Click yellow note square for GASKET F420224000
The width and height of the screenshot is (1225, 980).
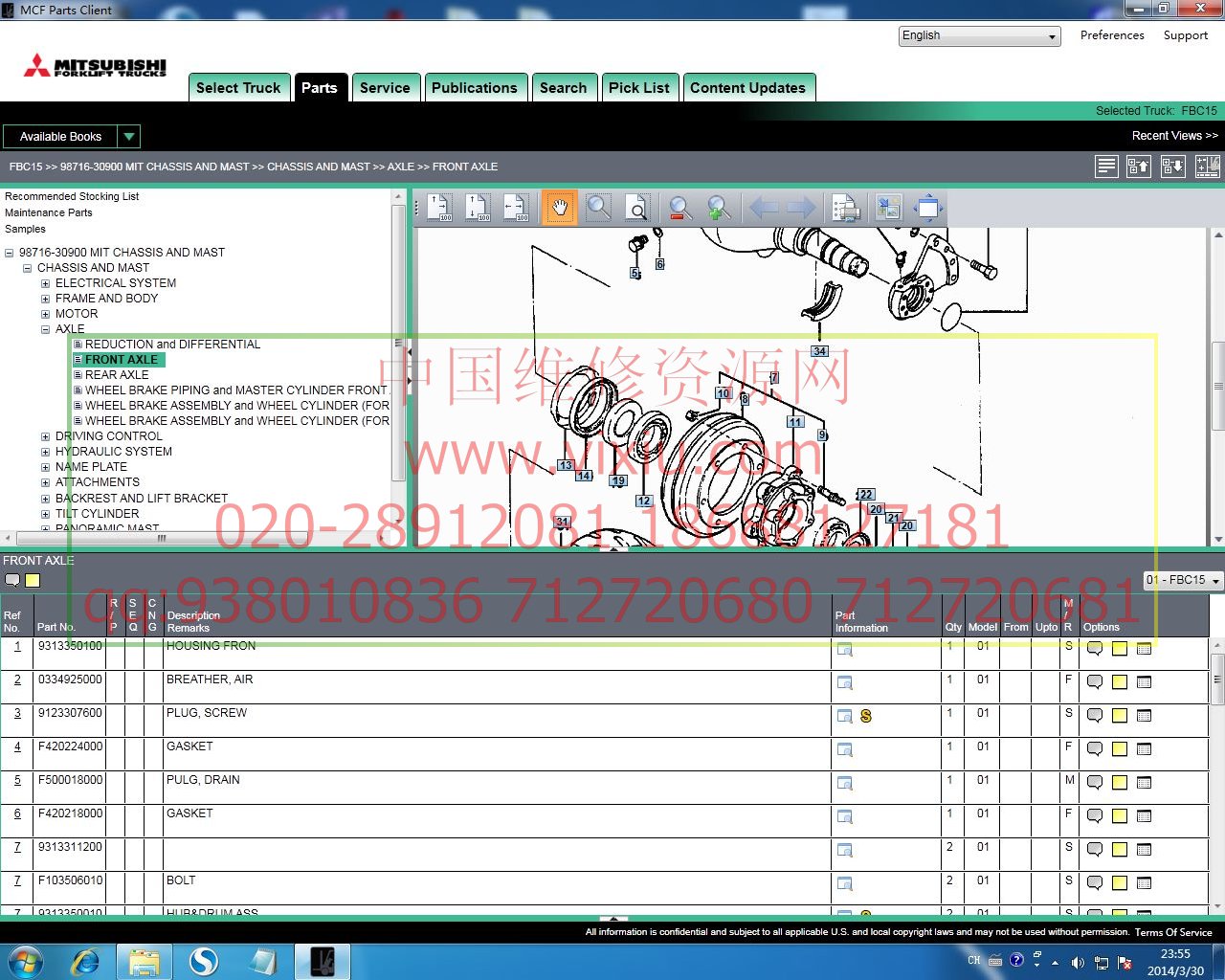[x=1120, y=749]
